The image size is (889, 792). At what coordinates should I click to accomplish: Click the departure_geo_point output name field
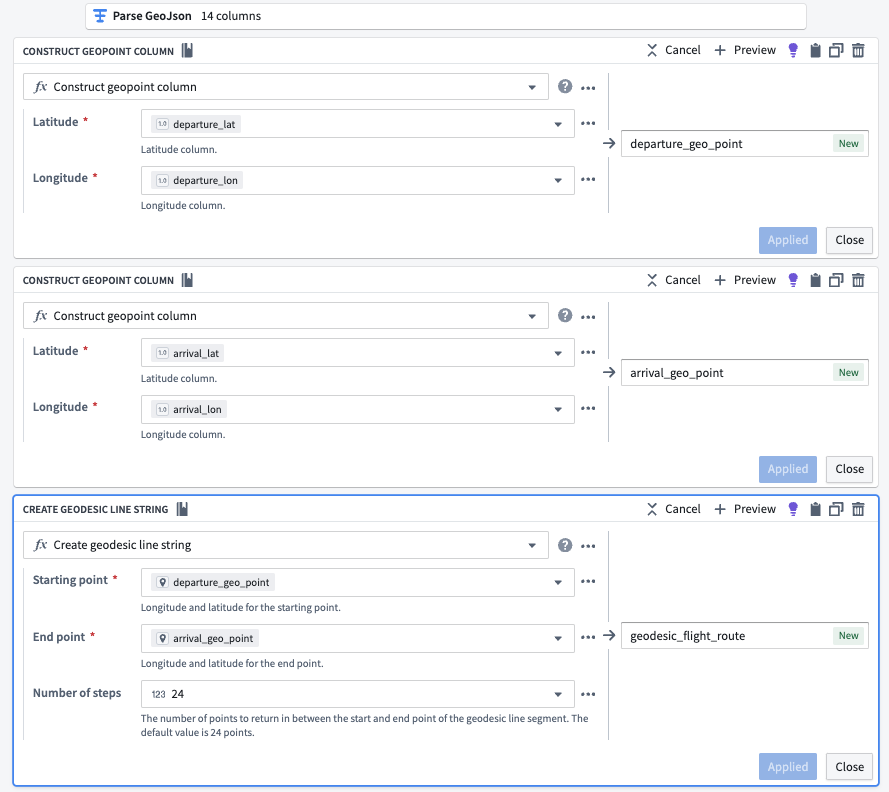744,143
